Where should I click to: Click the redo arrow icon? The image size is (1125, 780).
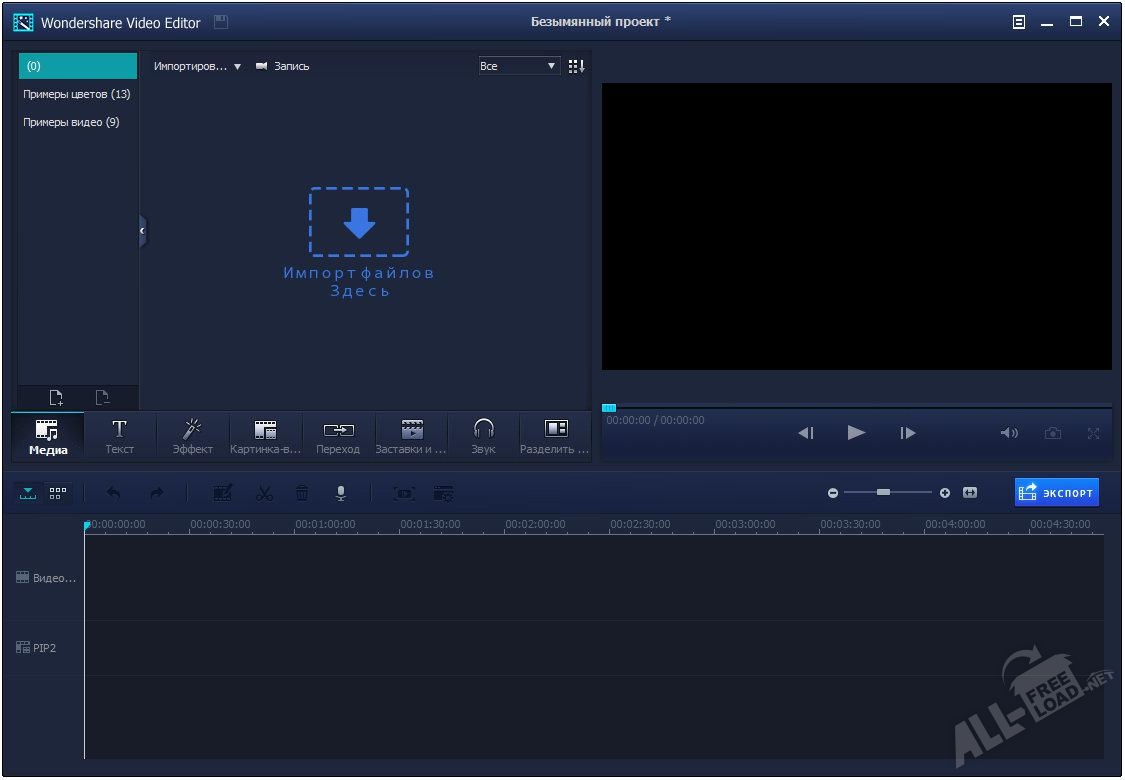coord(156,493)
